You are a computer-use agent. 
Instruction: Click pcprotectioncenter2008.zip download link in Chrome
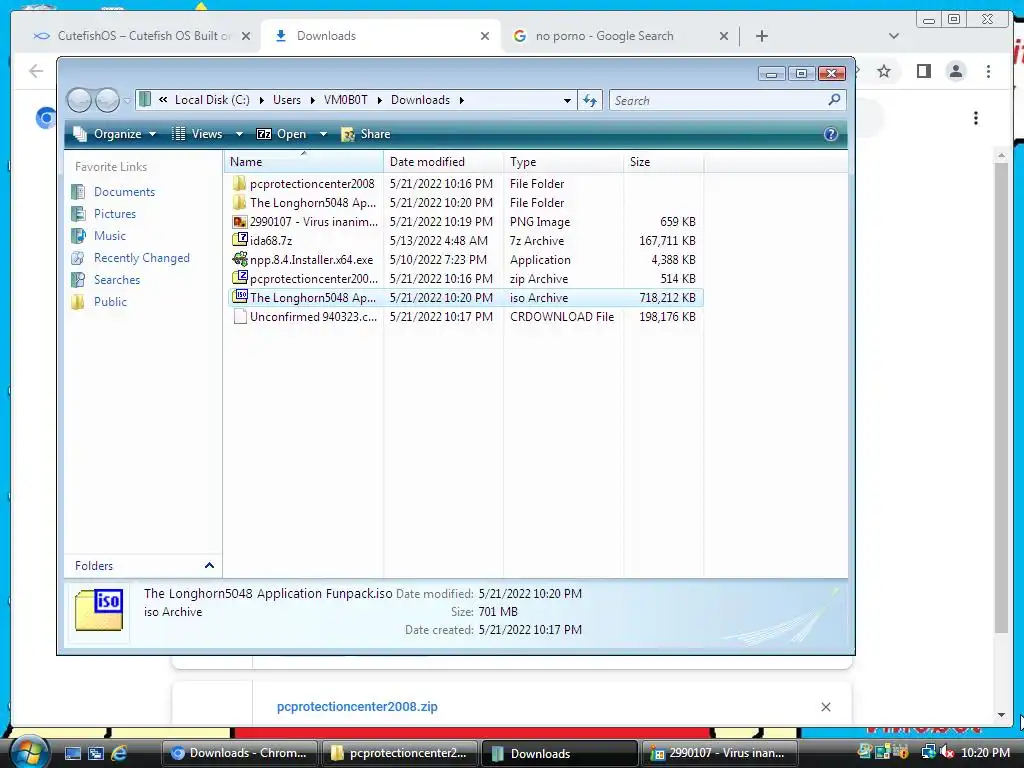click(357, 707)
